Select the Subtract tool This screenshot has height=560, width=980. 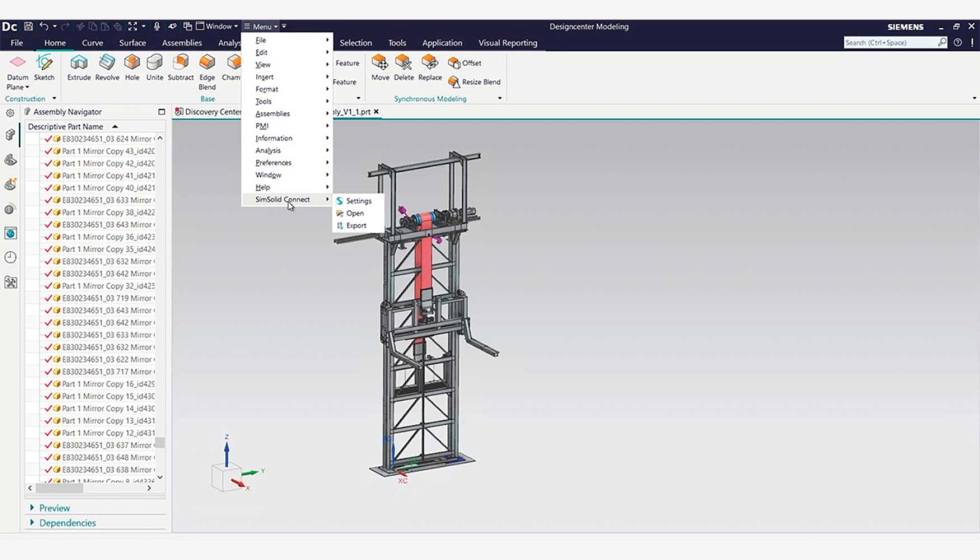pyautogui.click(x=181, y=68)
